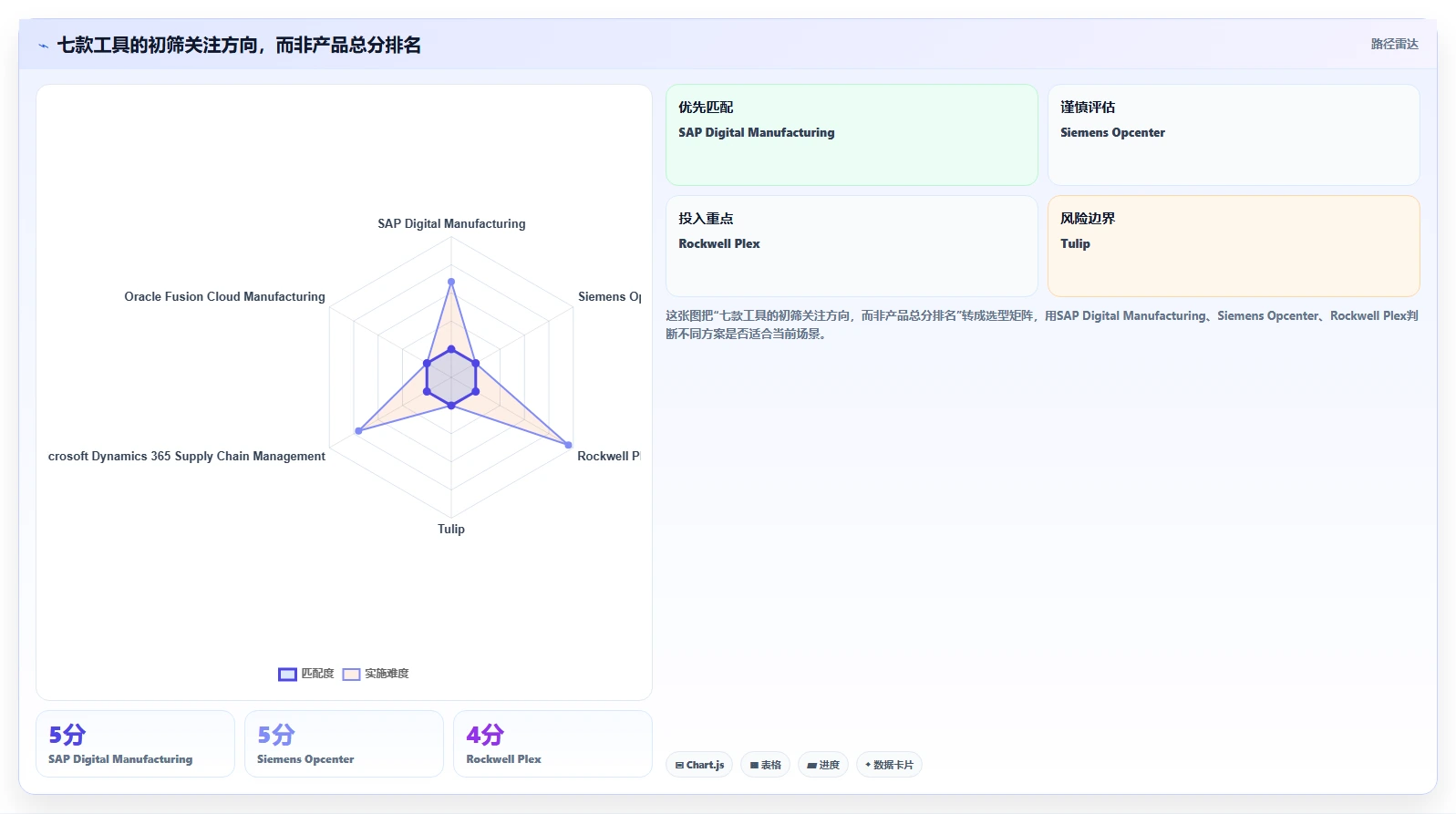Viewport: 1456px width, 814px height.
Task: Click the Oracle Fusion Cloud Manufacturing axis label
Action: (x=224, y=296)
